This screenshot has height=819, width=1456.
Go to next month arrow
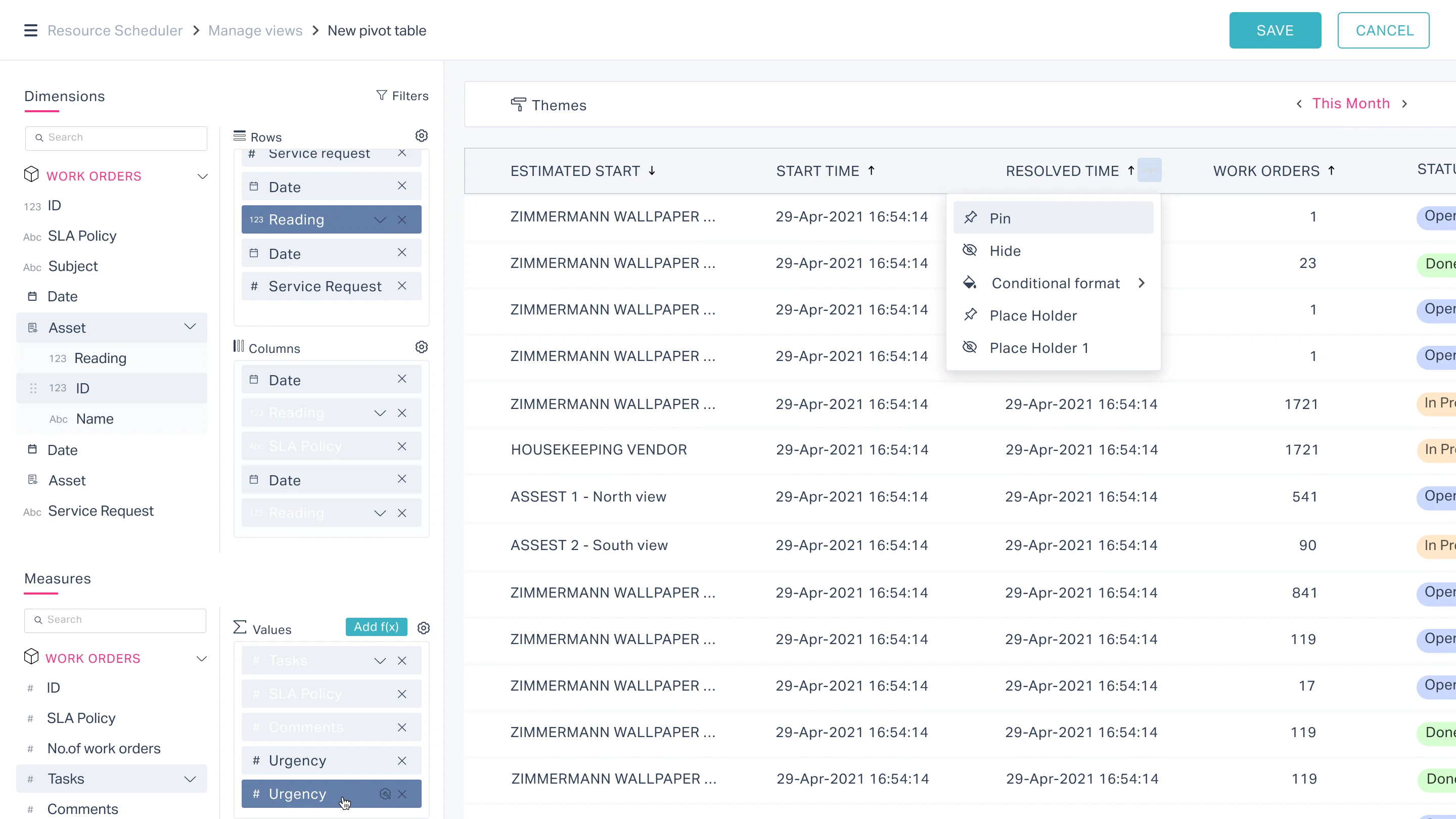coord(1404,104)
